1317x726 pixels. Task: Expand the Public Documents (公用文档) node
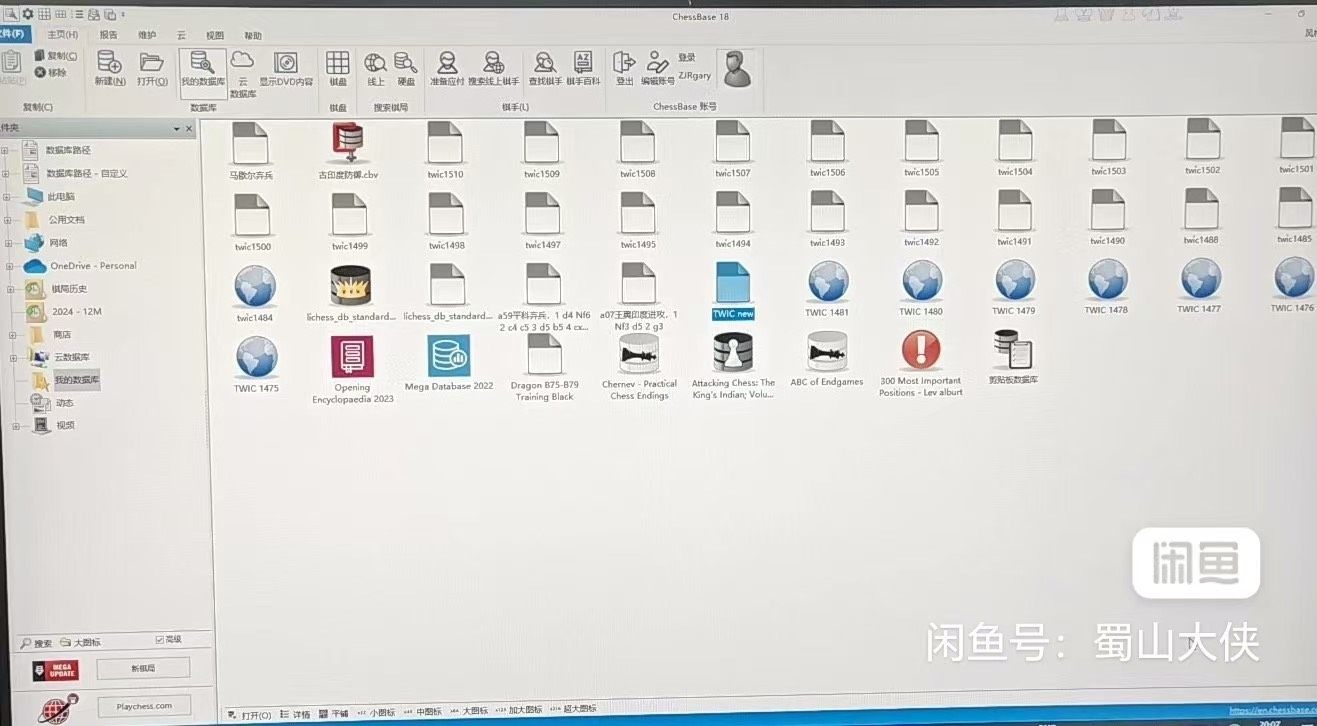pyautogui.click(x=7, y=220)
